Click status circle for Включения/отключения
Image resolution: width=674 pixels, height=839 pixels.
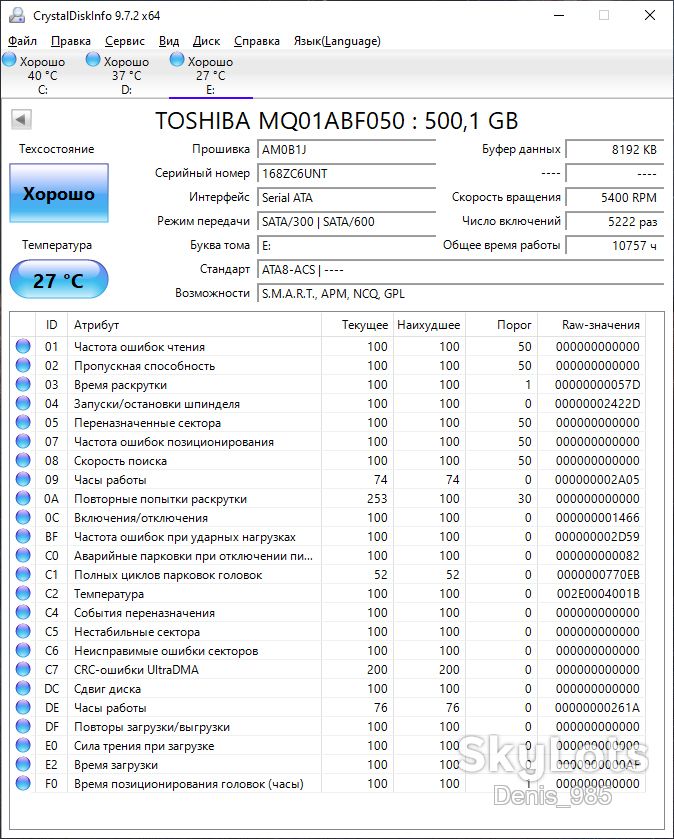click(x=23, y=517)
